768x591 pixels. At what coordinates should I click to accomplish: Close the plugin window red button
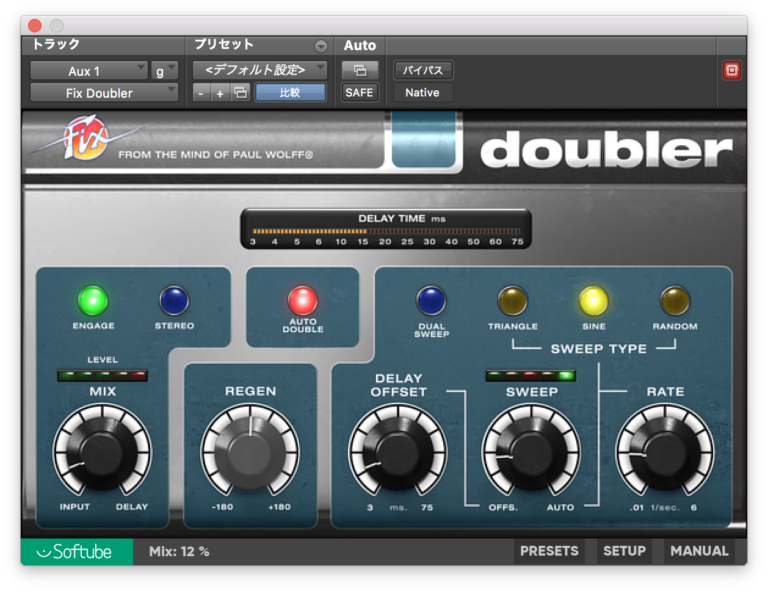coord(35,25)
